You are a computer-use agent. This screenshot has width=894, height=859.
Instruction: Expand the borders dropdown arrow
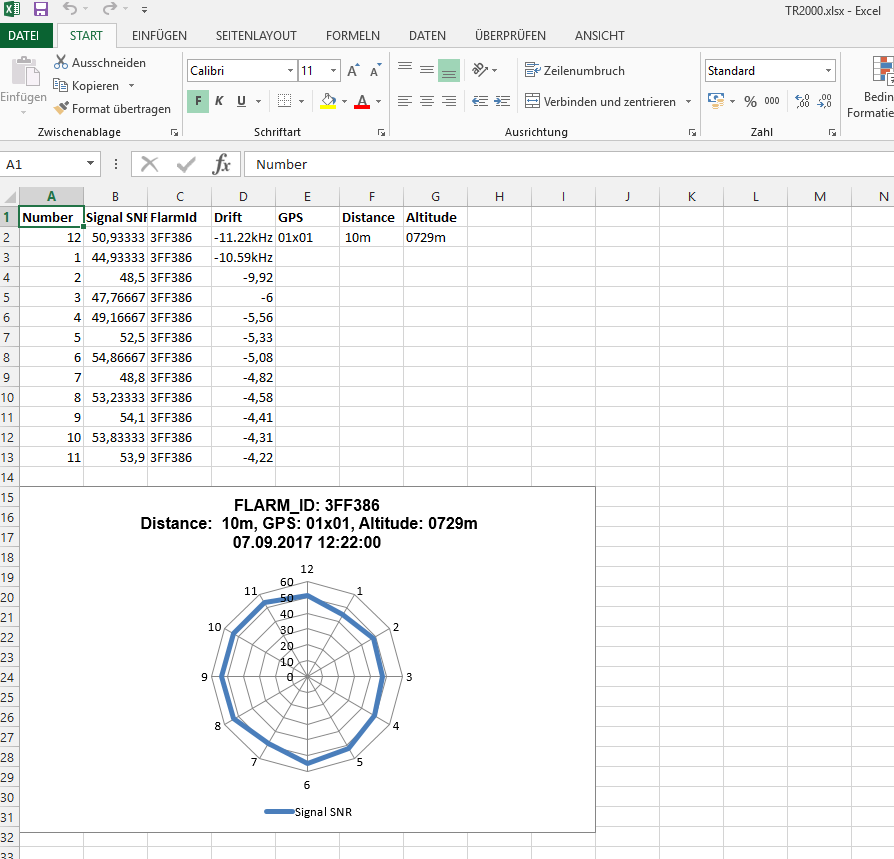302,101
